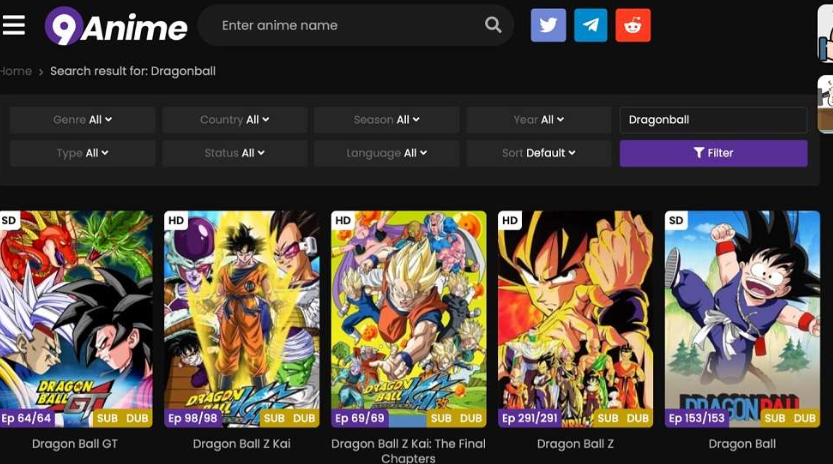Click the SD badge on Dragon Ball GT

pos(9,221)
